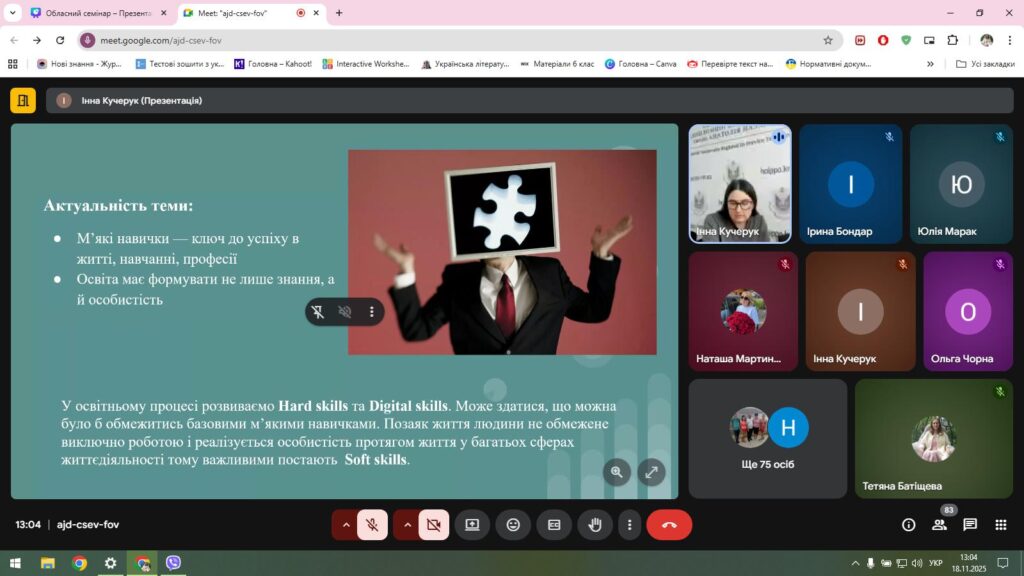Viewport: 1024px width, 576px height.
Task: Expand video settings arrow beside camera
Action: [x=407, y=524]
